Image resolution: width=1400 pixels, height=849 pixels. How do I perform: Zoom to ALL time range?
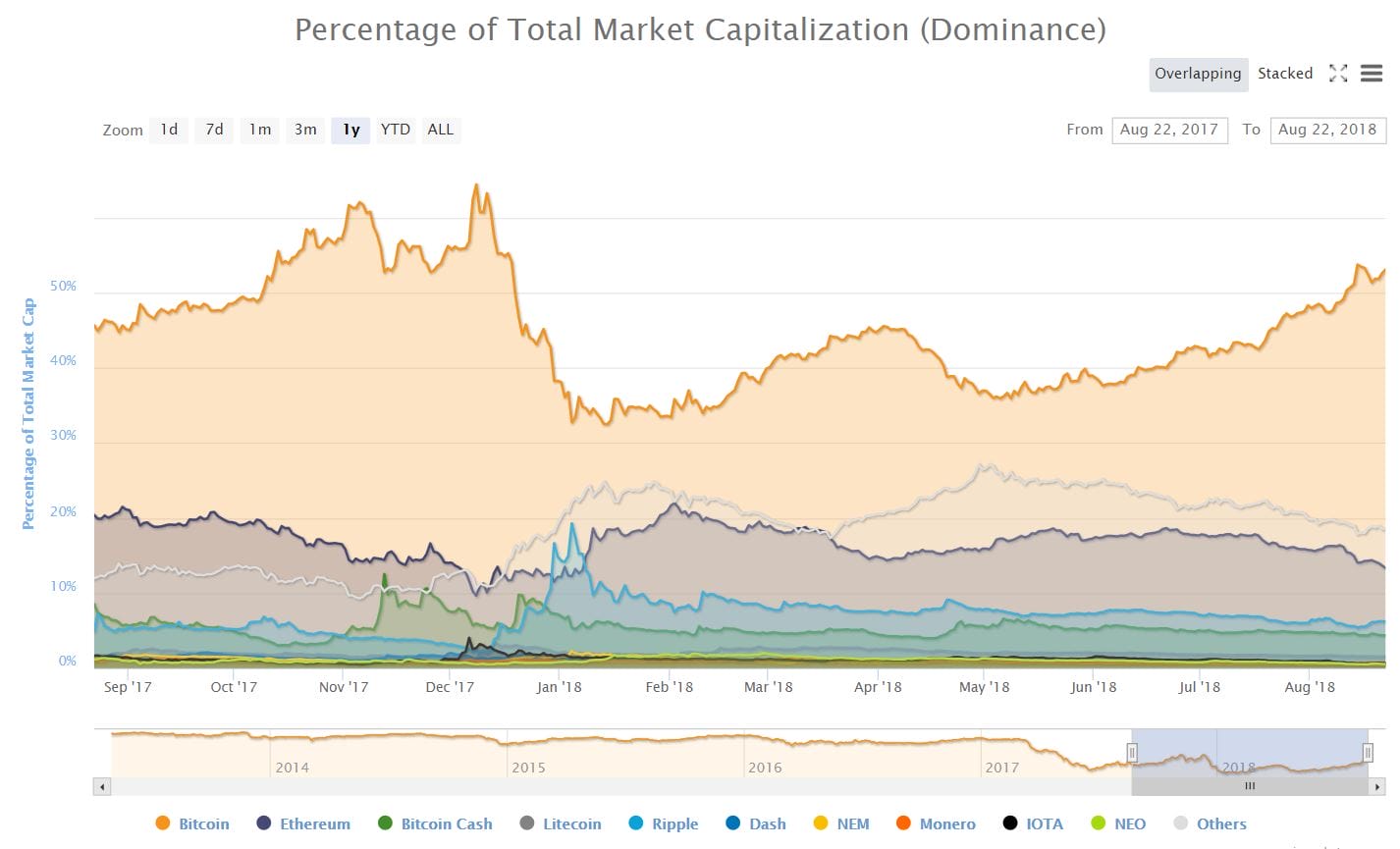(x=441, y=130)
